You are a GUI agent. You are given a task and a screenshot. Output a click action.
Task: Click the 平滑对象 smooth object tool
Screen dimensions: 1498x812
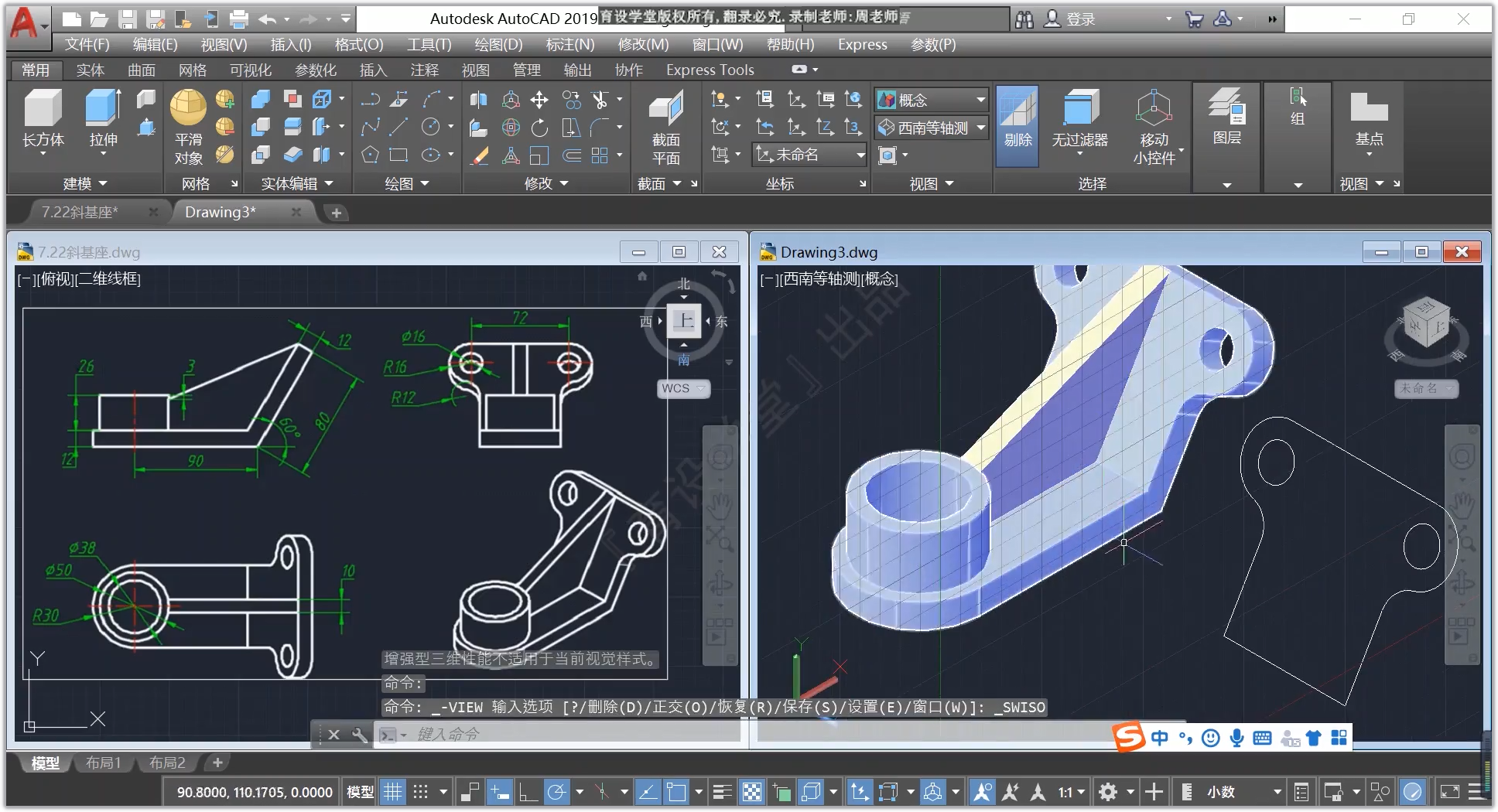188,126
